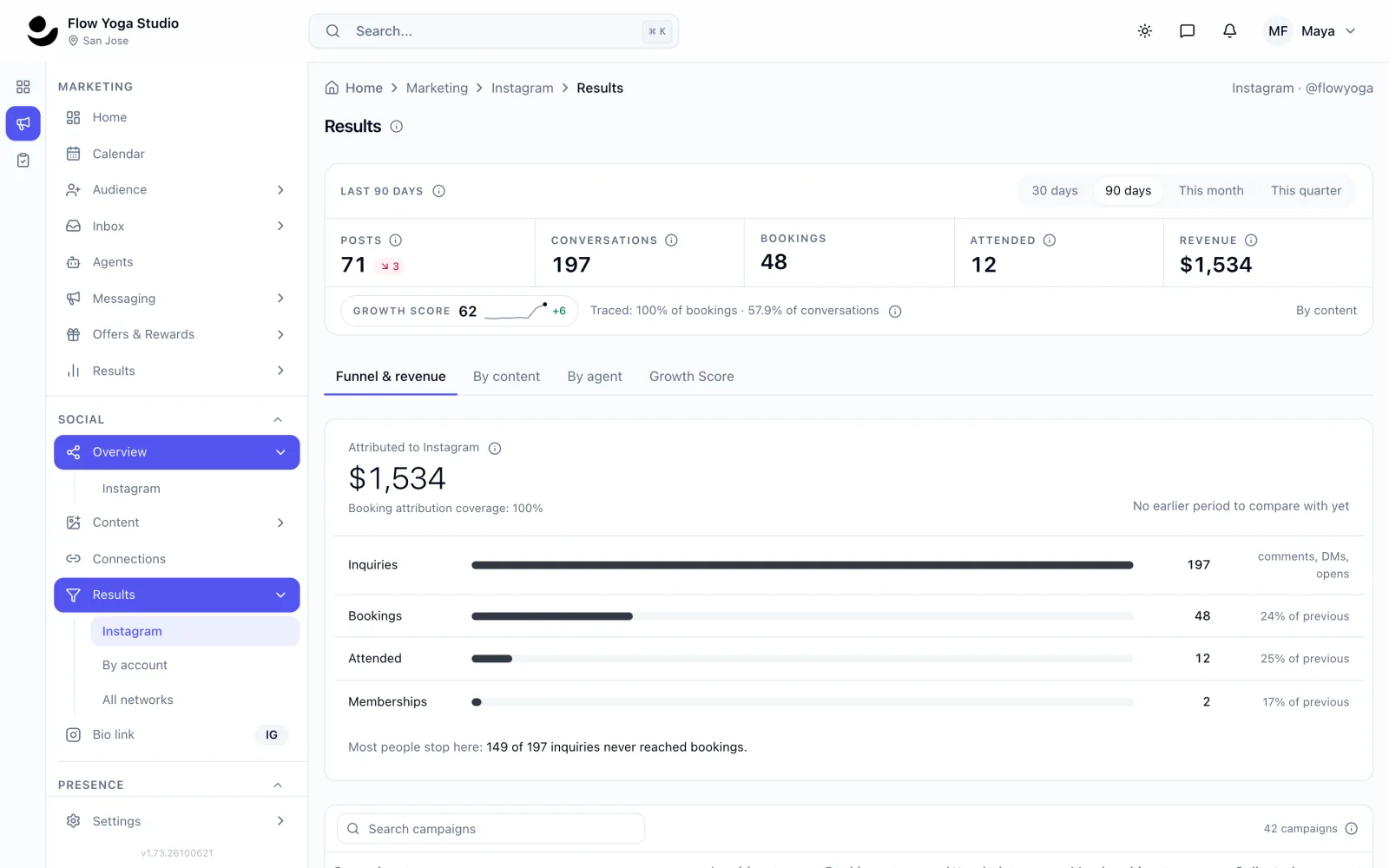Select the 90 days range option
The height and width of the screenshot is (868, 1389).
(x=1128, y=191)
